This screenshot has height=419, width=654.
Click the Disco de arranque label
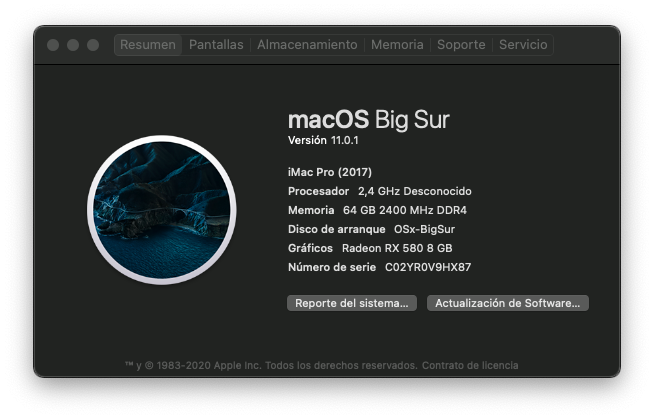coord(337,229)
